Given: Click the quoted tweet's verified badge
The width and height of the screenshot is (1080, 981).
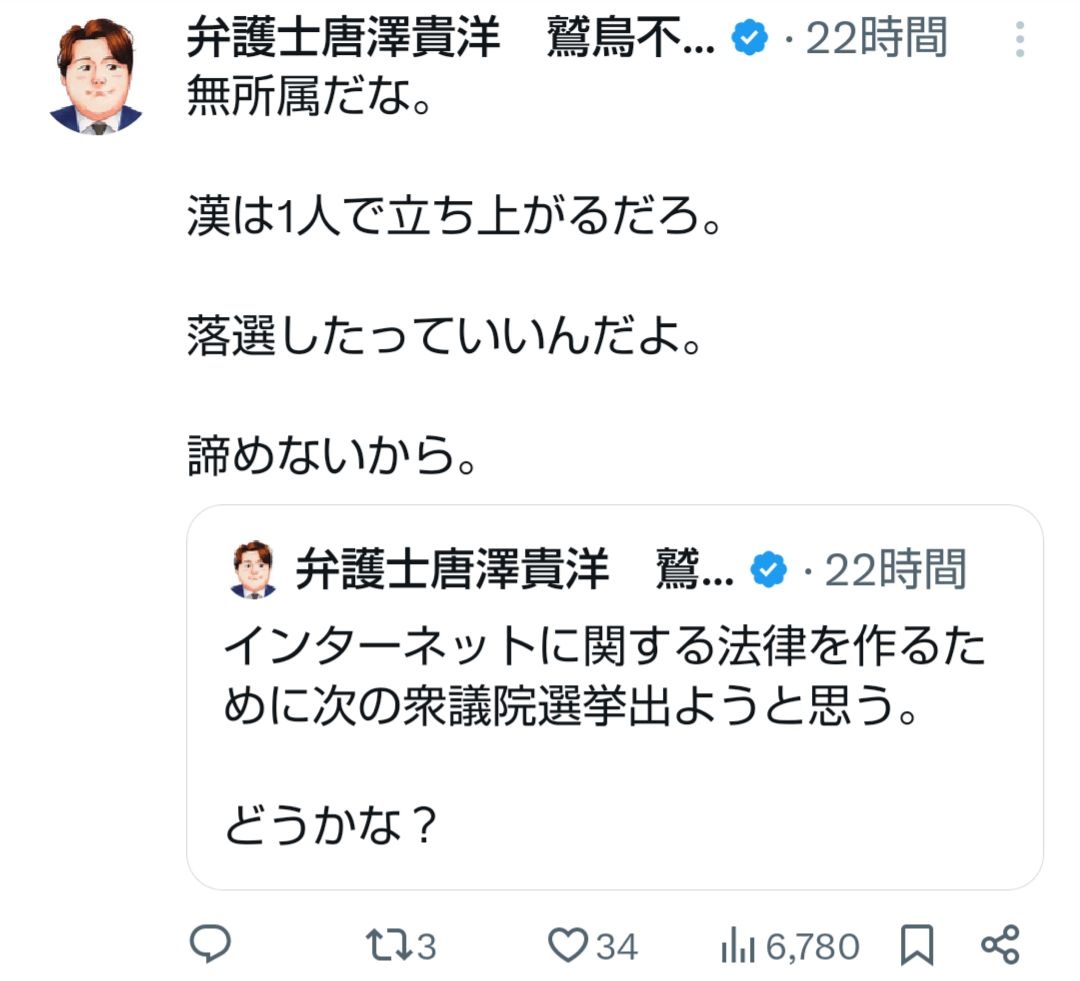Looking at the screenshot, I should 768,569.
